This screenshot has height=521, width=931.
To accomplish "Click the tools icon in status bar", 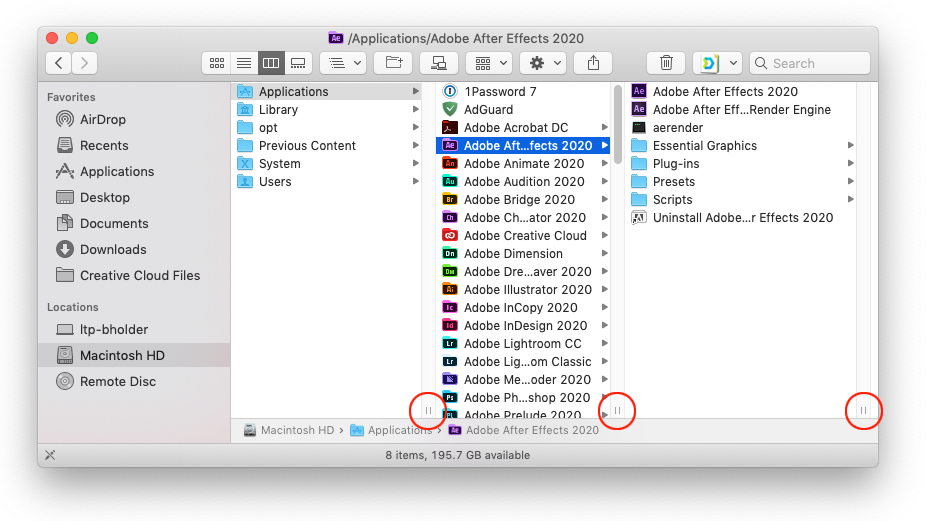I will (x=50, y=455).
